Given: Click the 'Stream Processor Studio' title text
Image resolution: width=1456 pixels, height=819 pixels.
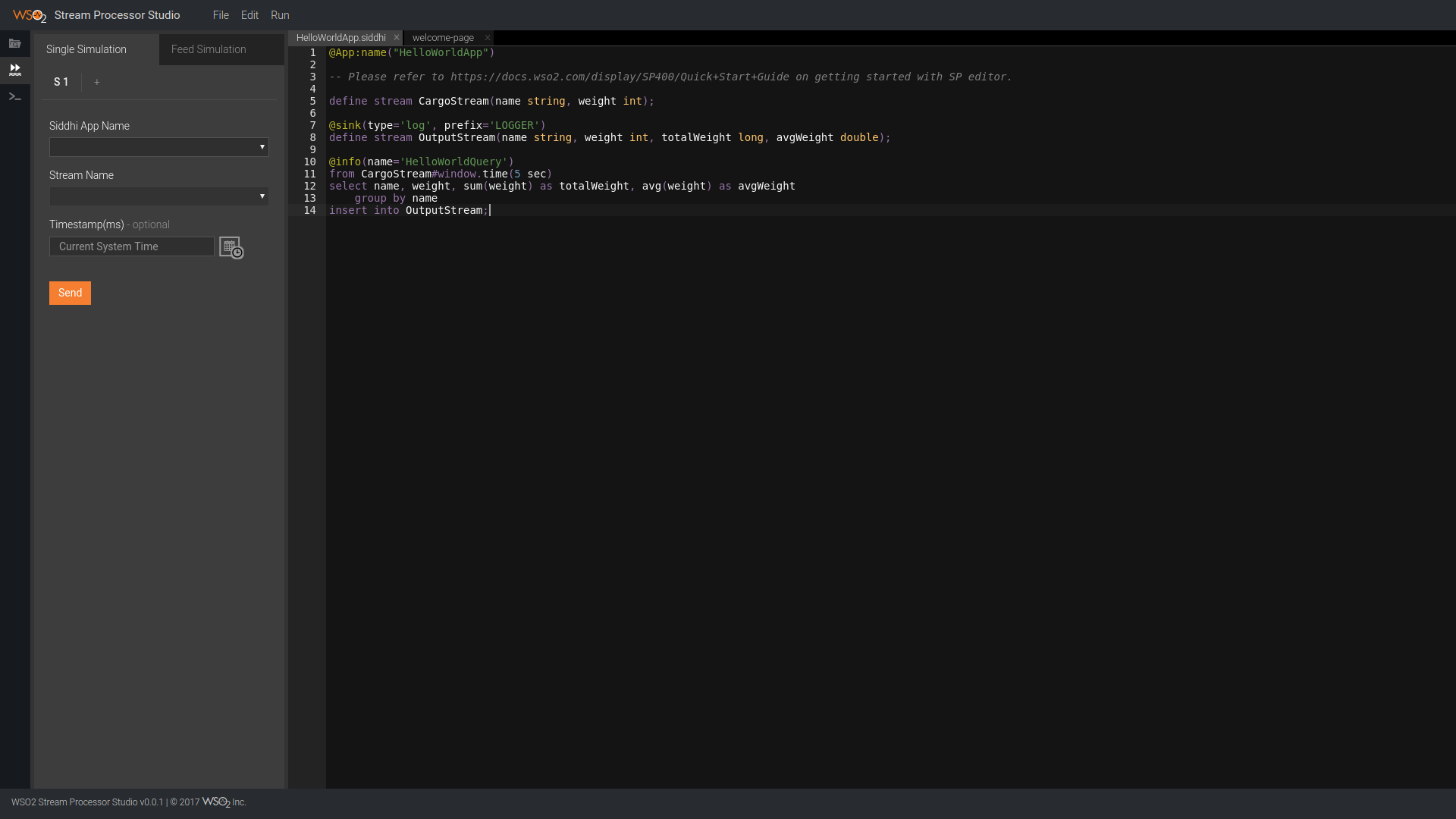Looking at the screenshot, I should [117, 15].
